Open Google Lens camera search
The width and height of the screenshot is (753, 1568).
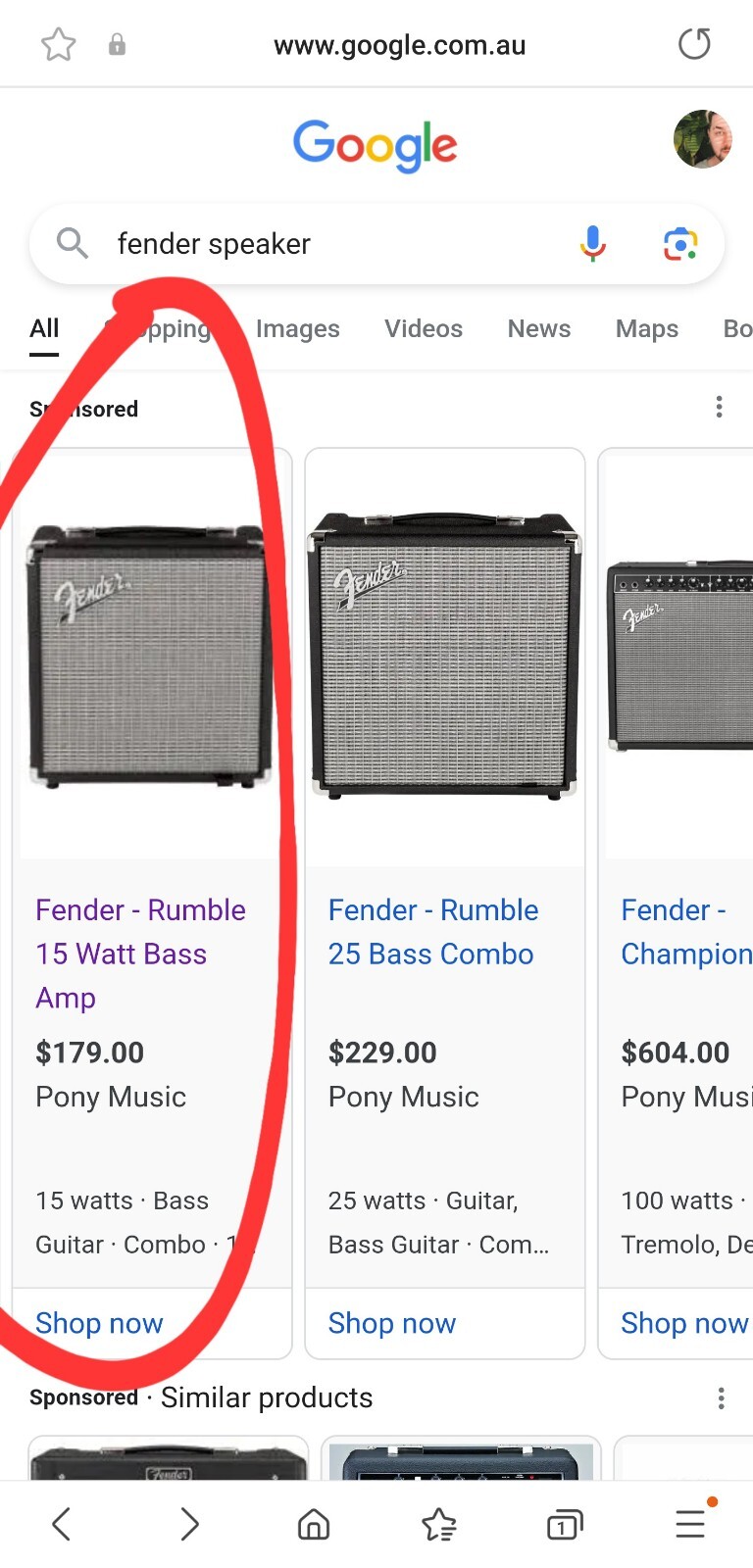click(679, 243)
